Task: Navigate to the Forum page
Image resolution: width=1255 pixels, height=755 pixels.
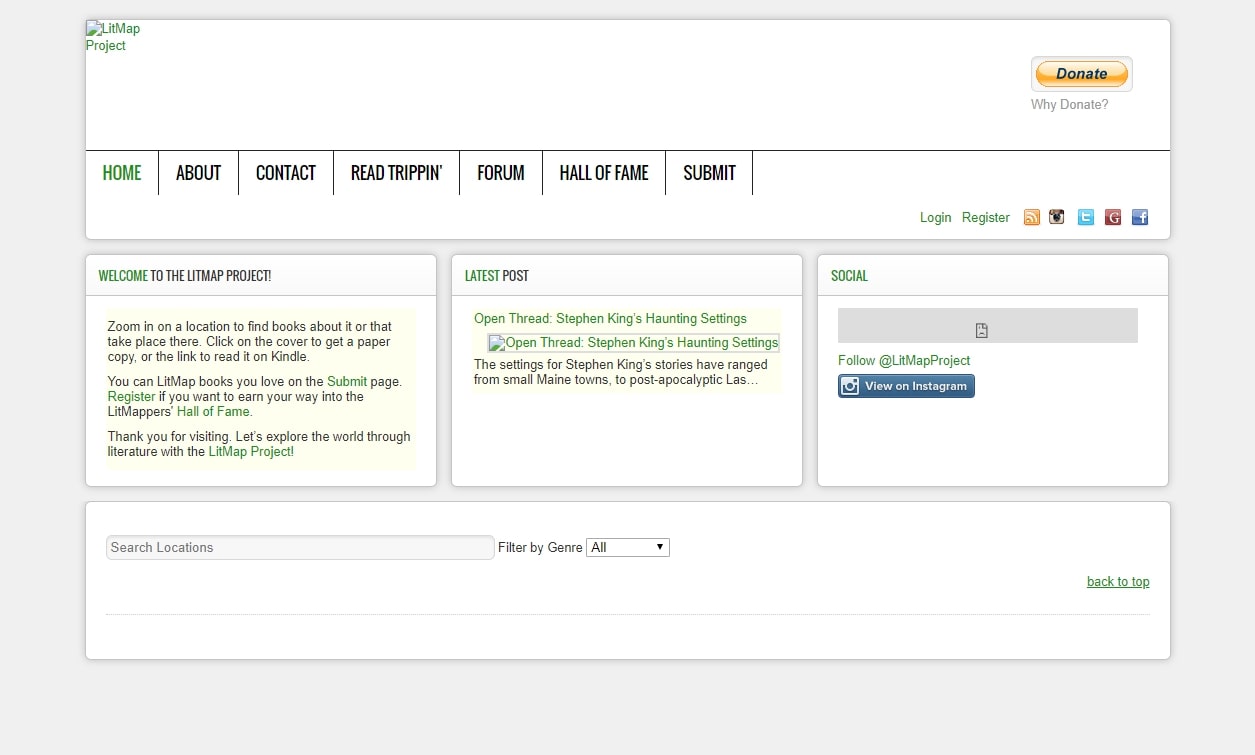Action: (500, 173)
